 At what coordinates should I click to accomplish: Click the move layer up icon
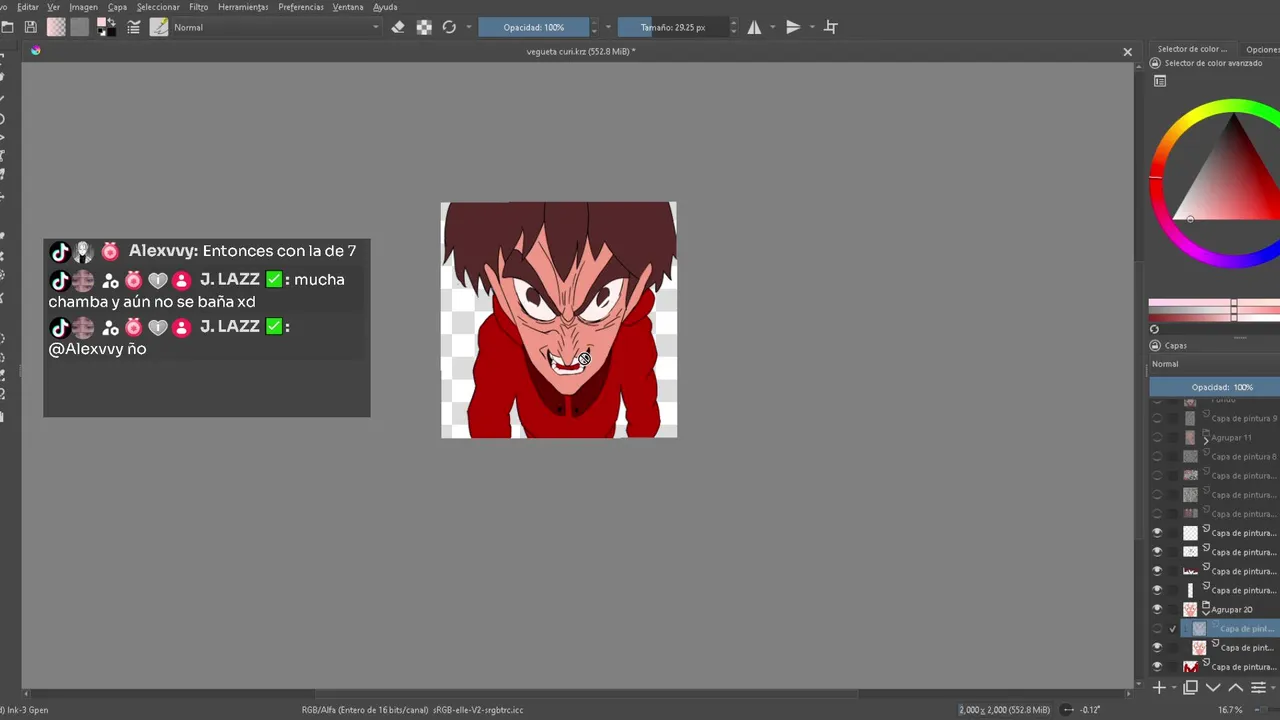[x=1236, y=687]
